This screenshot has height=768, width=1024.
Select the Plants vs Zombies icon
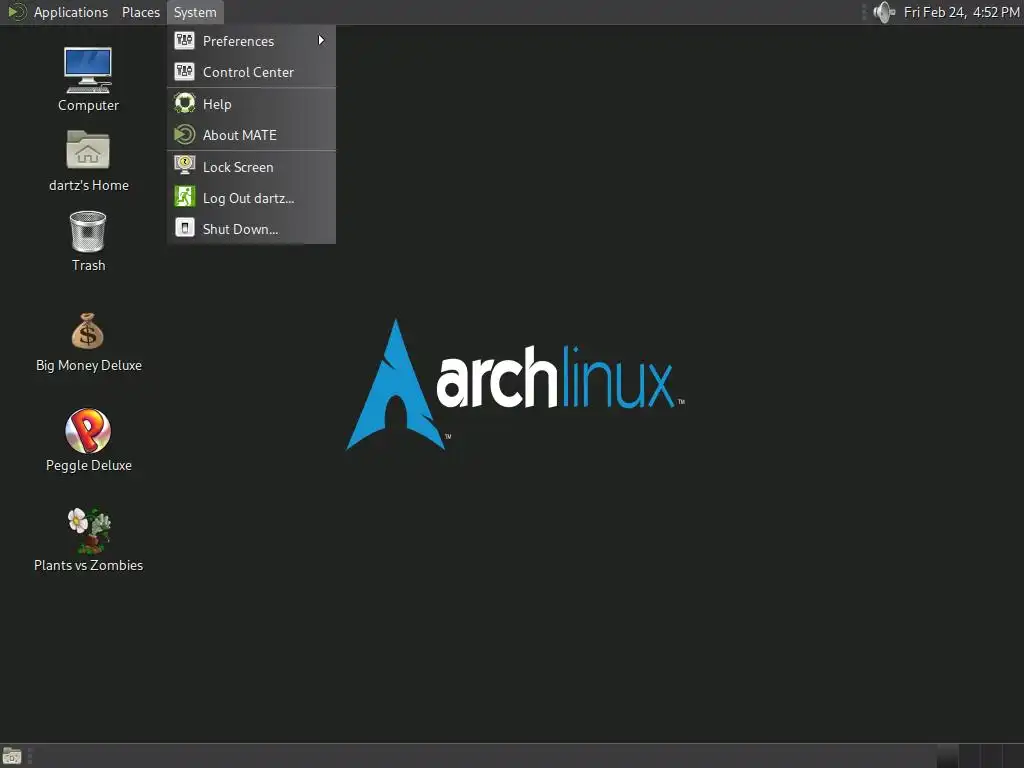tap(89, 530)
